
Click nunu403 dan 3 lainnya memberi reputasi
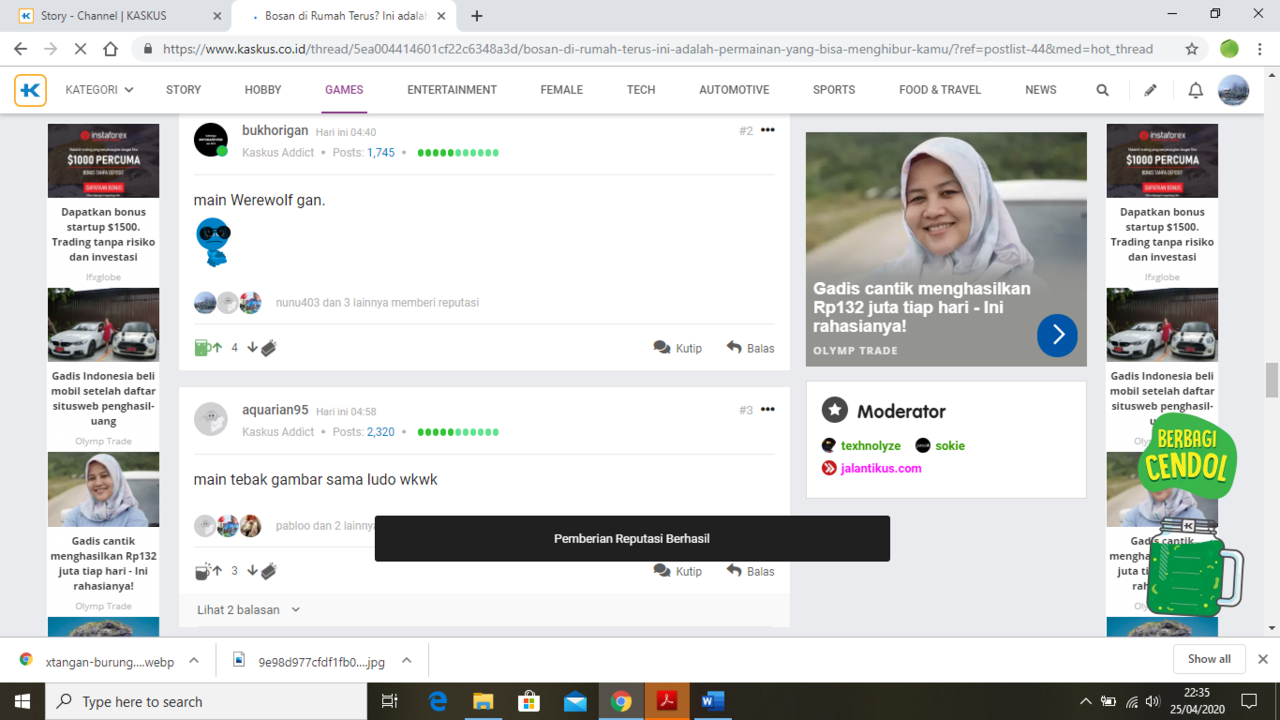(377, 303)
